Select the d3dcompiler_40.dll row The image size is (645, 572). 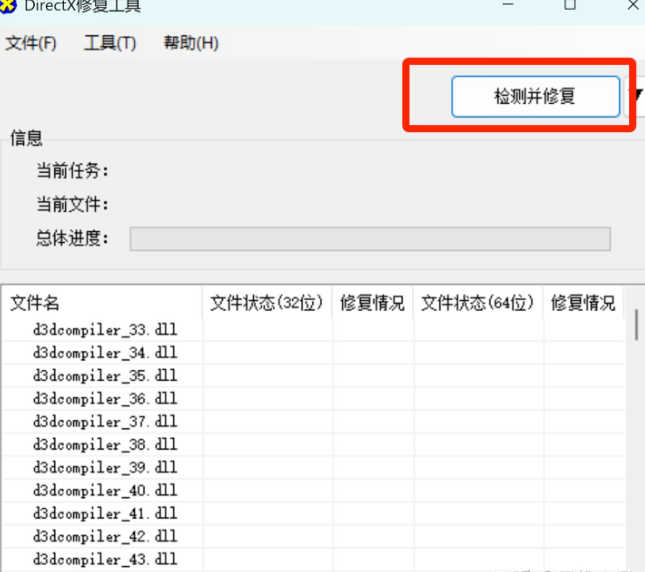pyautogui.click(x=313, y=491)
